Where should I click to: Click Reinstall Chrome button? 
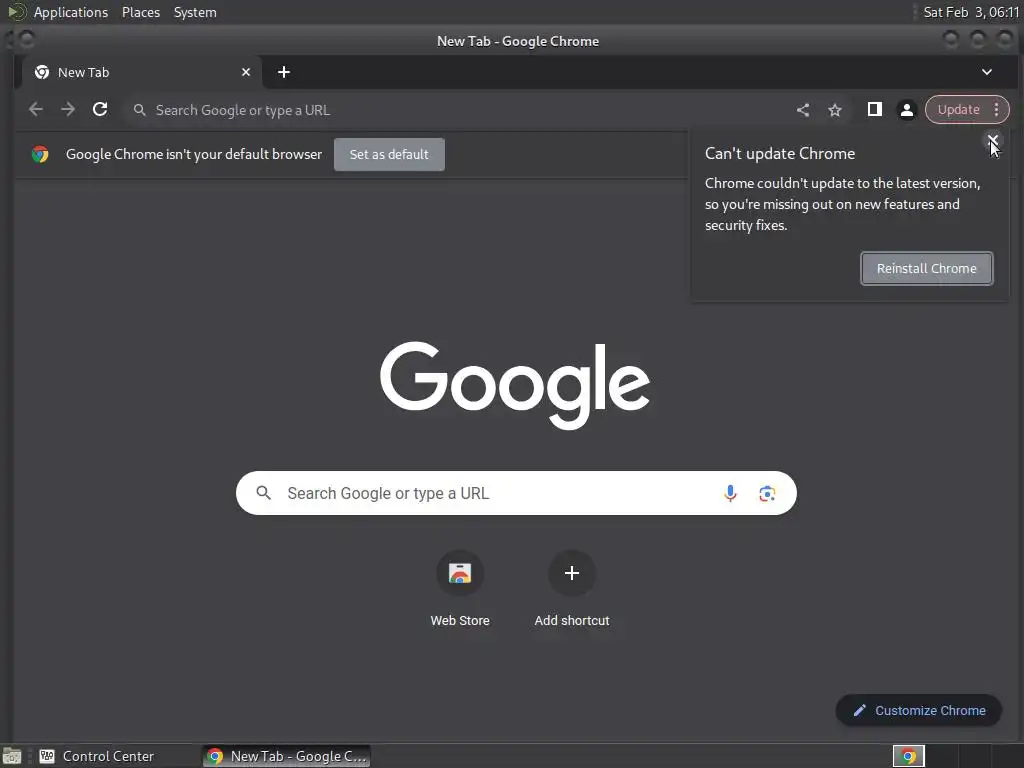pyautogui.click(x=927, y=268)
